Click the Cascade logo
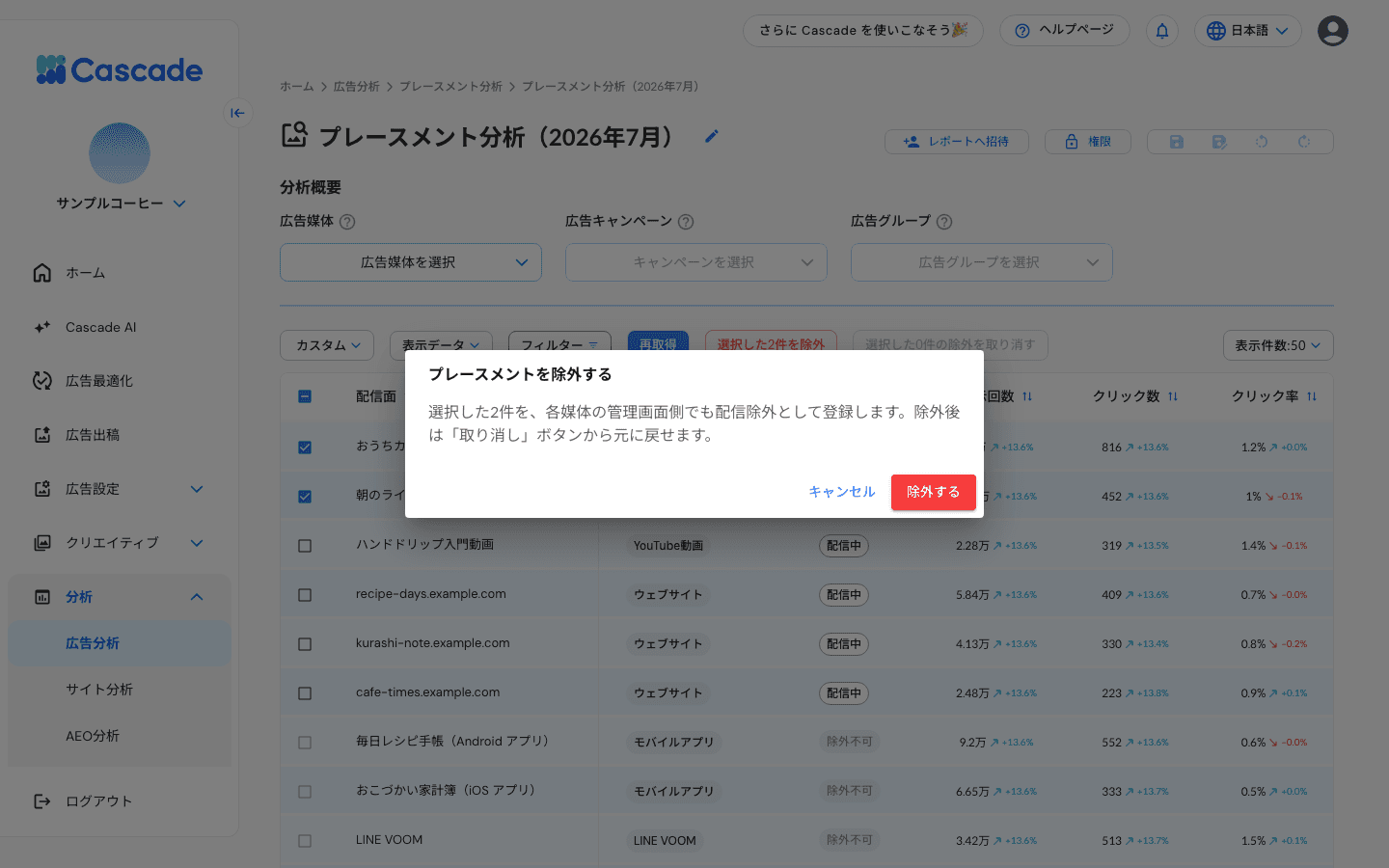 click(119, 69)
